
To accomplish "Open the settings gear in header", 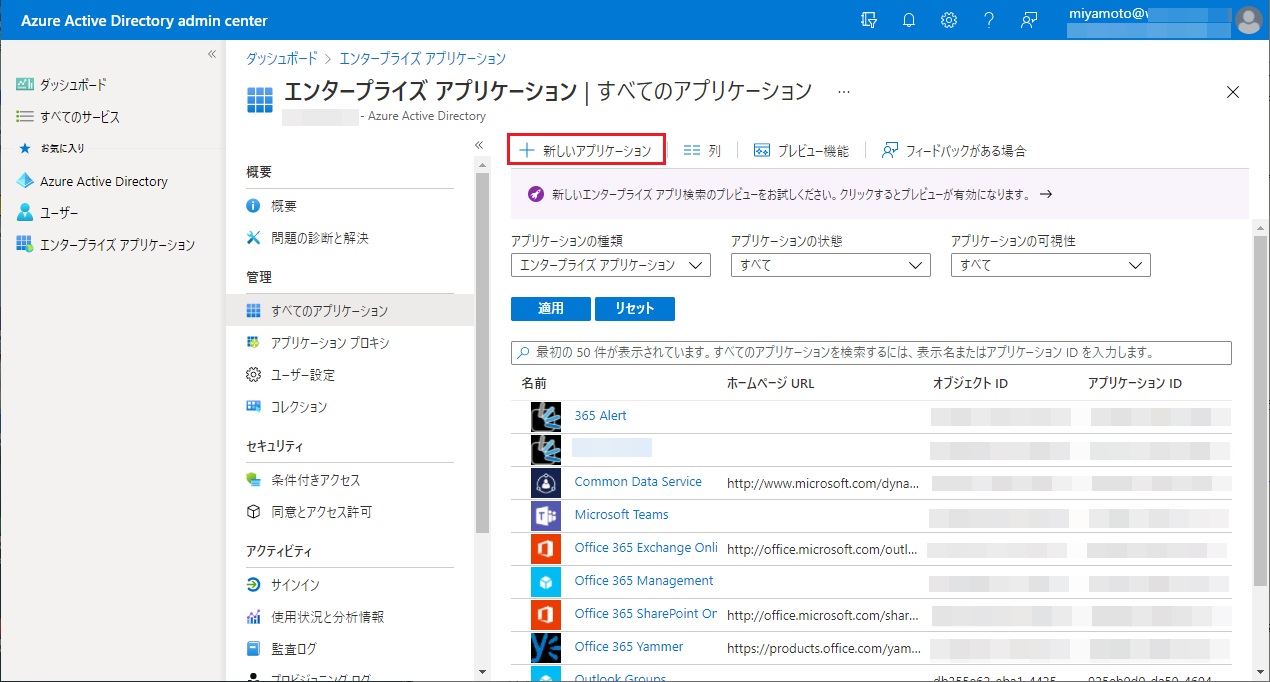I will pos(949,20).
